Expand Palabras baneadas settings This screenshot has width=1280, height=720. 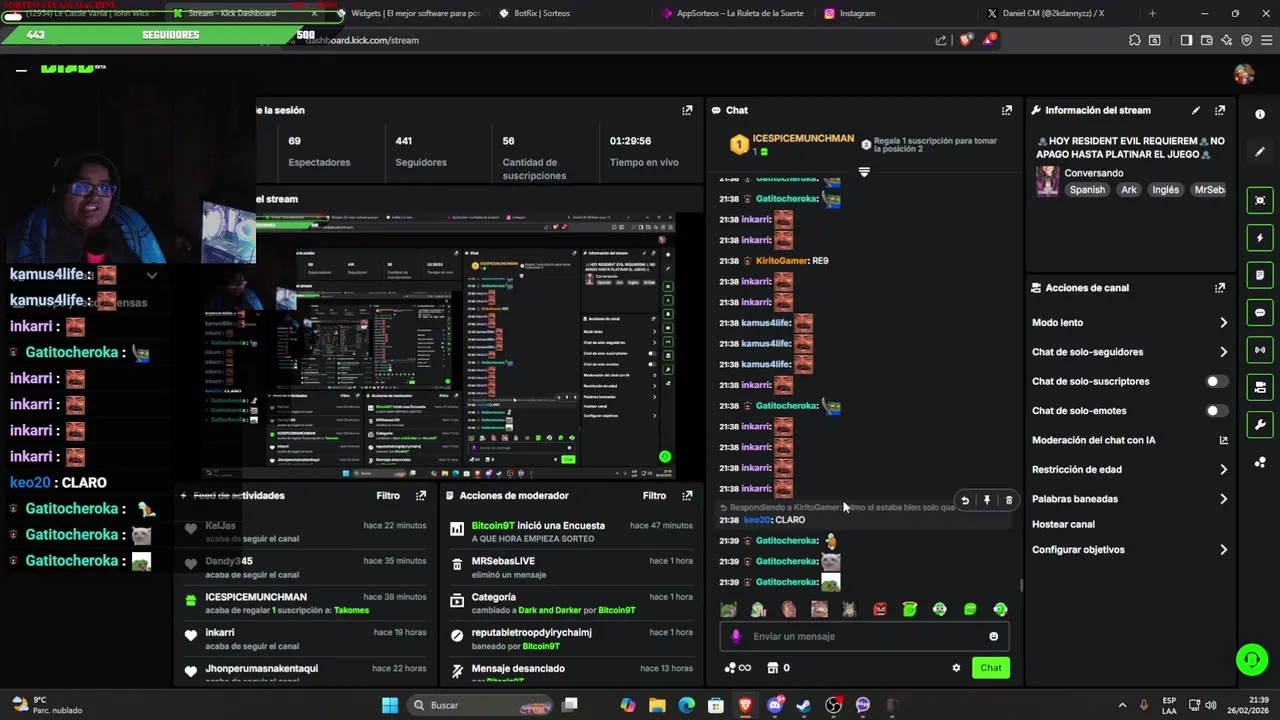point(1223,499)
